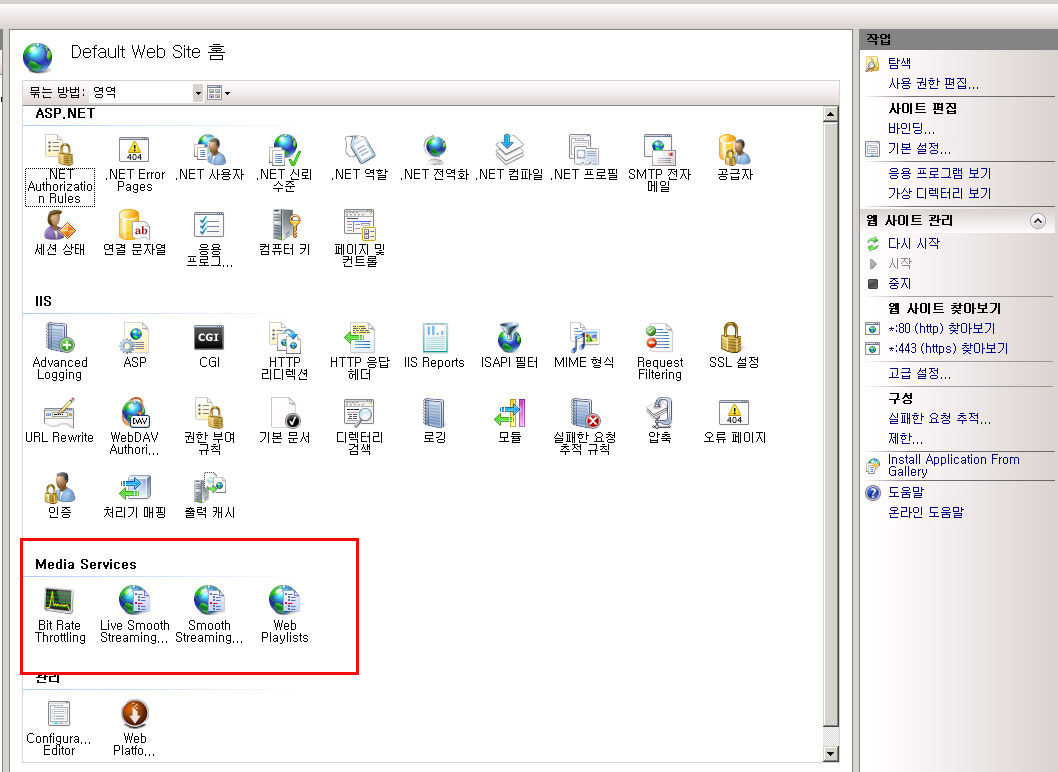
Task: Click the 탐색 action link
Action: pos(899,63)
